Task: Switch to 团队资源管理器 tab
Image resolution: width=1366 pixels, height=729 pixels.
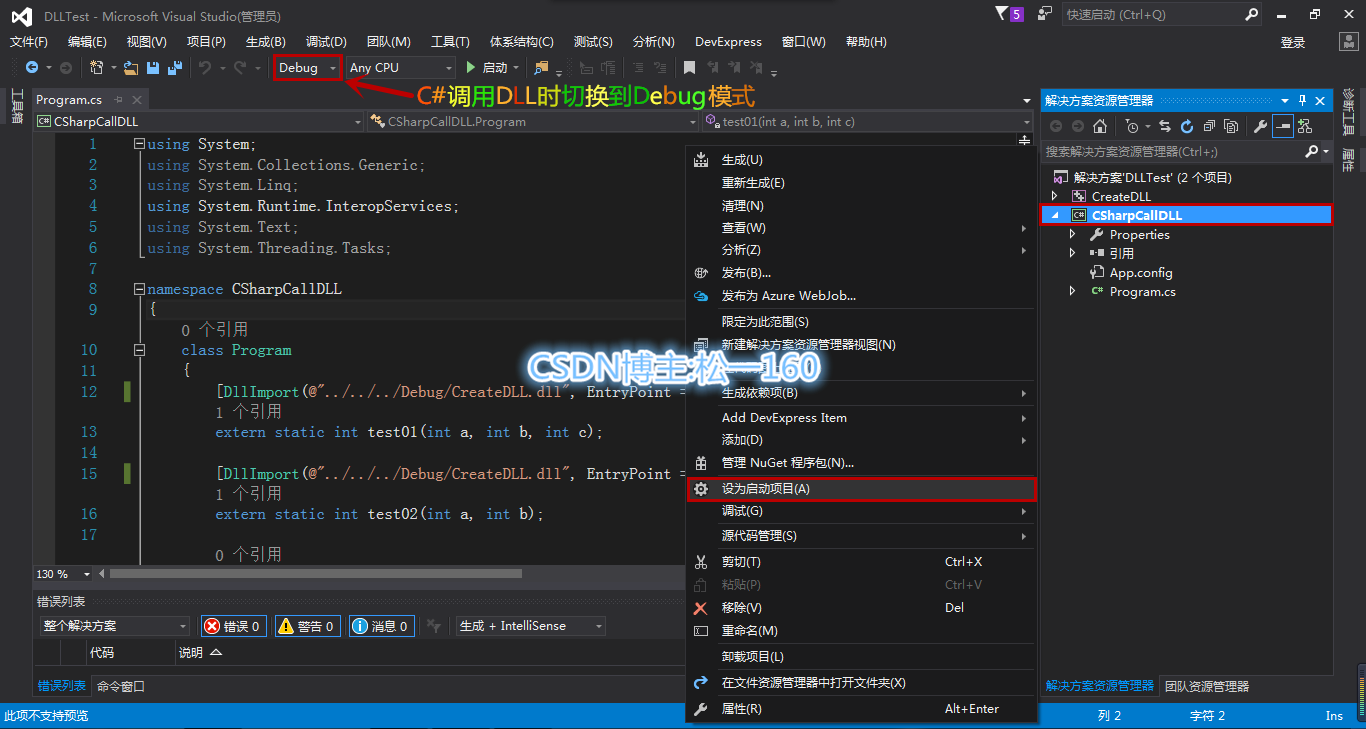Action: pos(1207,686)
